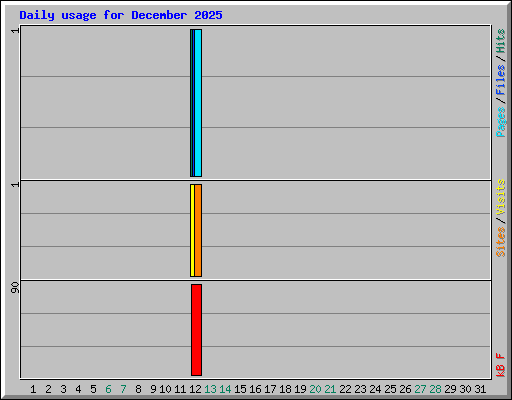Click the '90' axis value

[15, 287]
